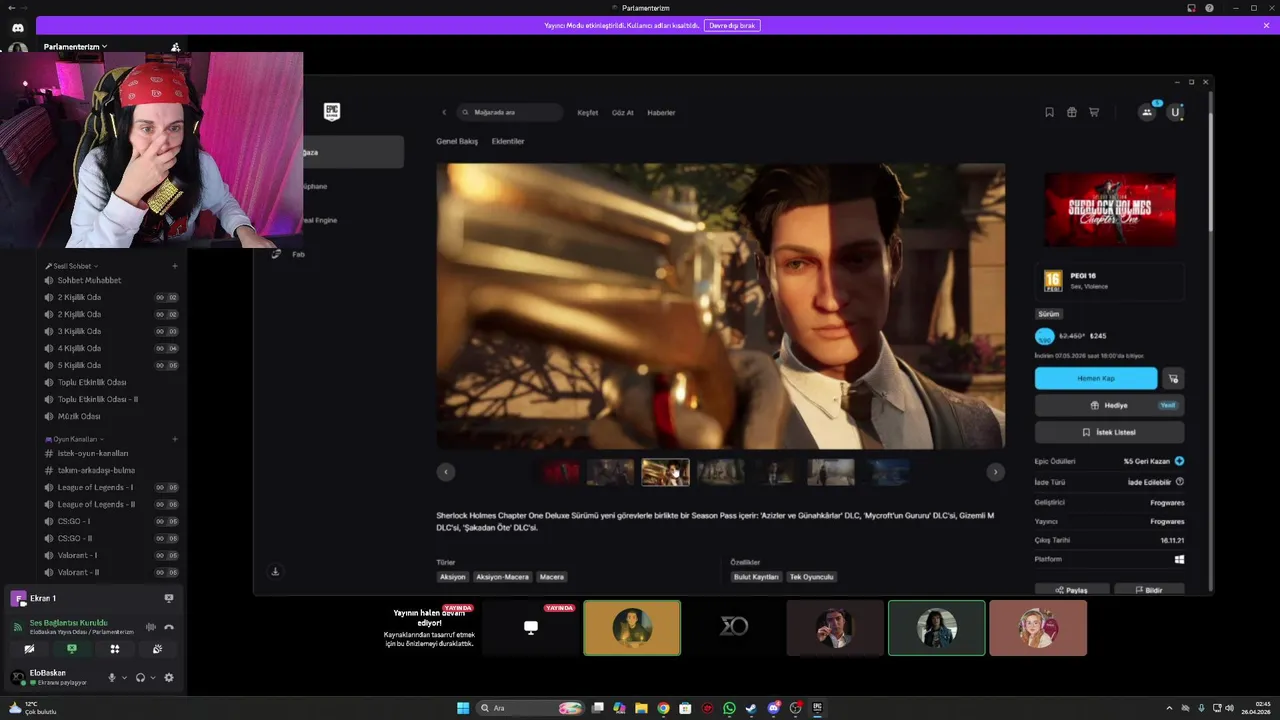Open the Haberler menu item

click(x=661, y=113)
